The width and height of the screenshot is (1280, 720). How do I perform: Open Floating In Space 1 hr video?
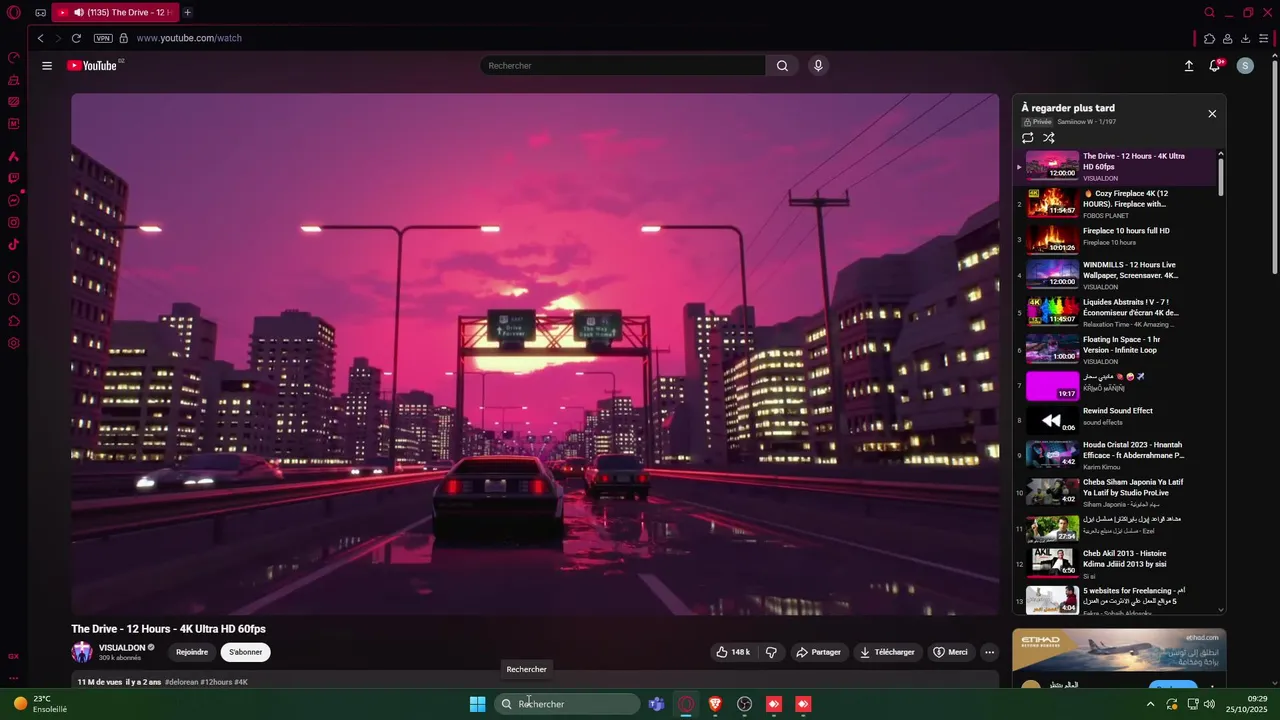click(x=1115, y=349)
